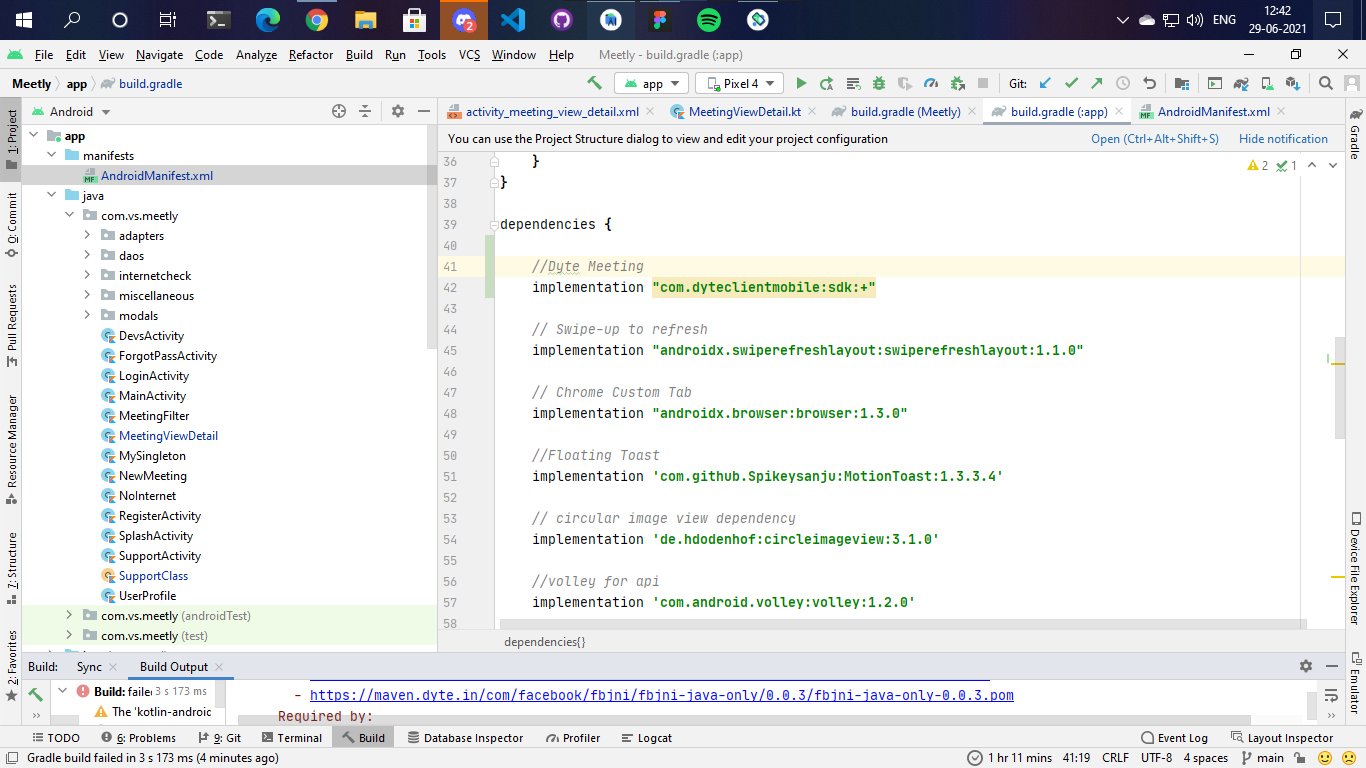Expand the com.vs.meetly (androidTest) package
Screen dimensions: 1366x768
click(70, 615)
